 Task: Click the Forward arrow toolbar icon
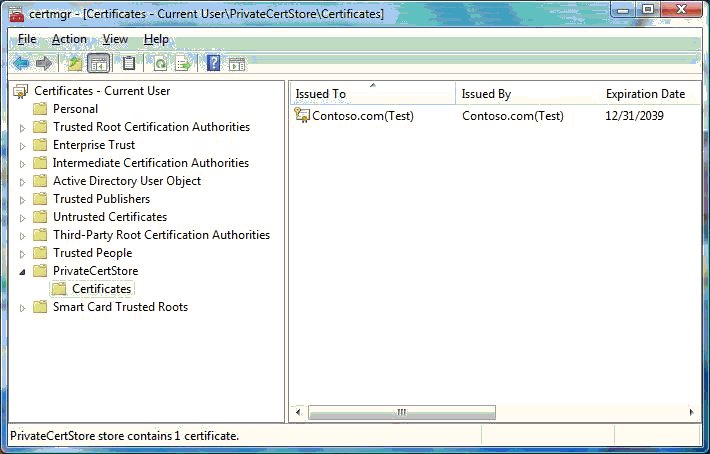[x=44, y=63]
